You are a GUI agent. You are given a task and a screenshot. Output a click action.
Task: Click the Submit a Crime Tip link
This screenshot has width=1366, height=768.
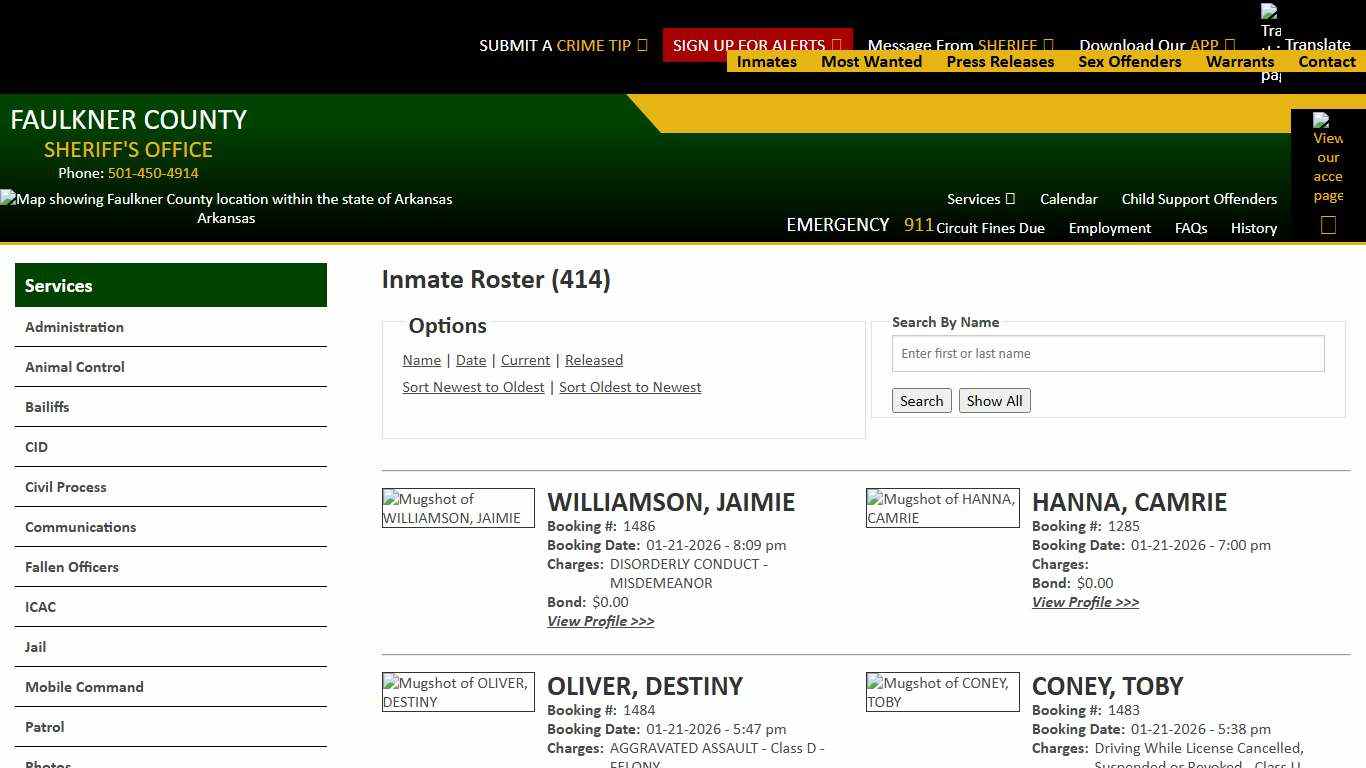[563, 45]
